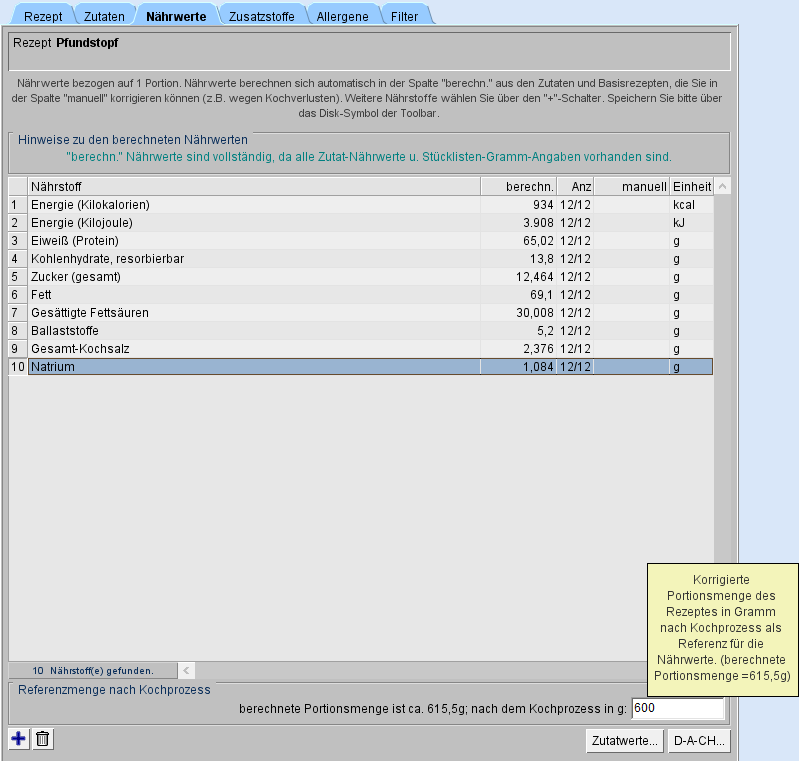Click the horizontal scroll left arrow

[x=187, y=670]
